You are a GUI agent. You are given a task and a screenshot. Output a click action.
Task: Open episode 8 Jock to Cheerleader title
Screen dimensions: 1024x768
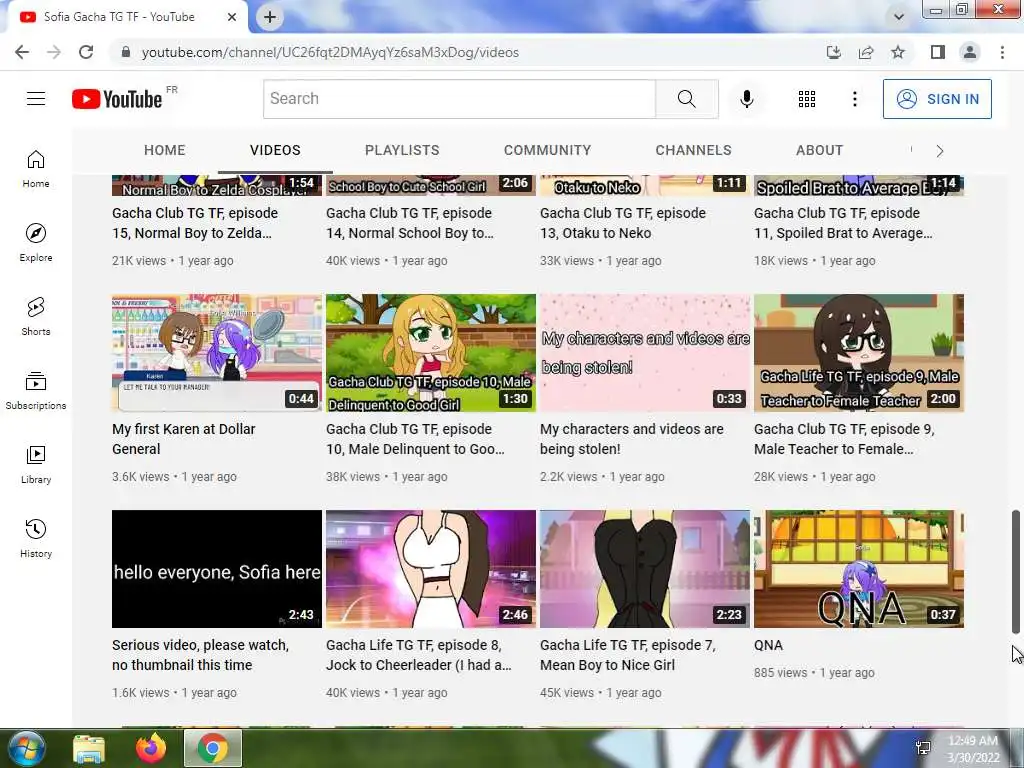[x=419, y=655]
